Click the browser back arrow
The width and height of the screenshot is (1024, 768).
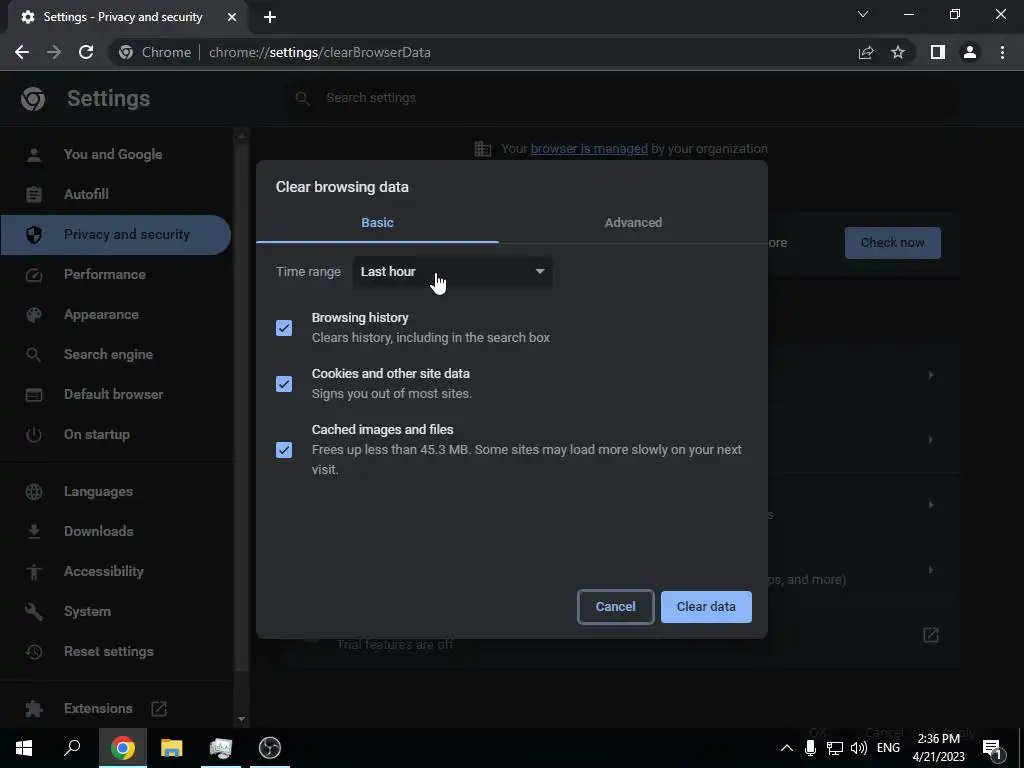(x=22, y=52)
